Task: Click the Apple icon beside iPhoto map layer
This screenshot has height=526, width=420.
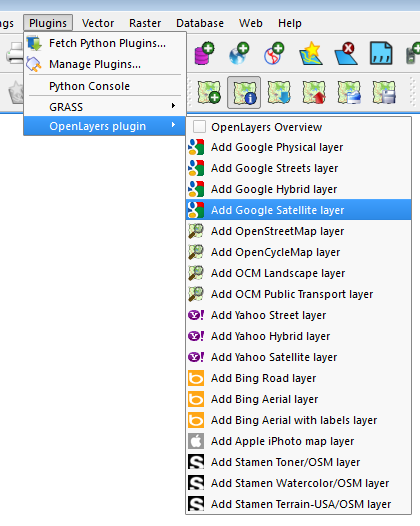Action: (196, 441)
